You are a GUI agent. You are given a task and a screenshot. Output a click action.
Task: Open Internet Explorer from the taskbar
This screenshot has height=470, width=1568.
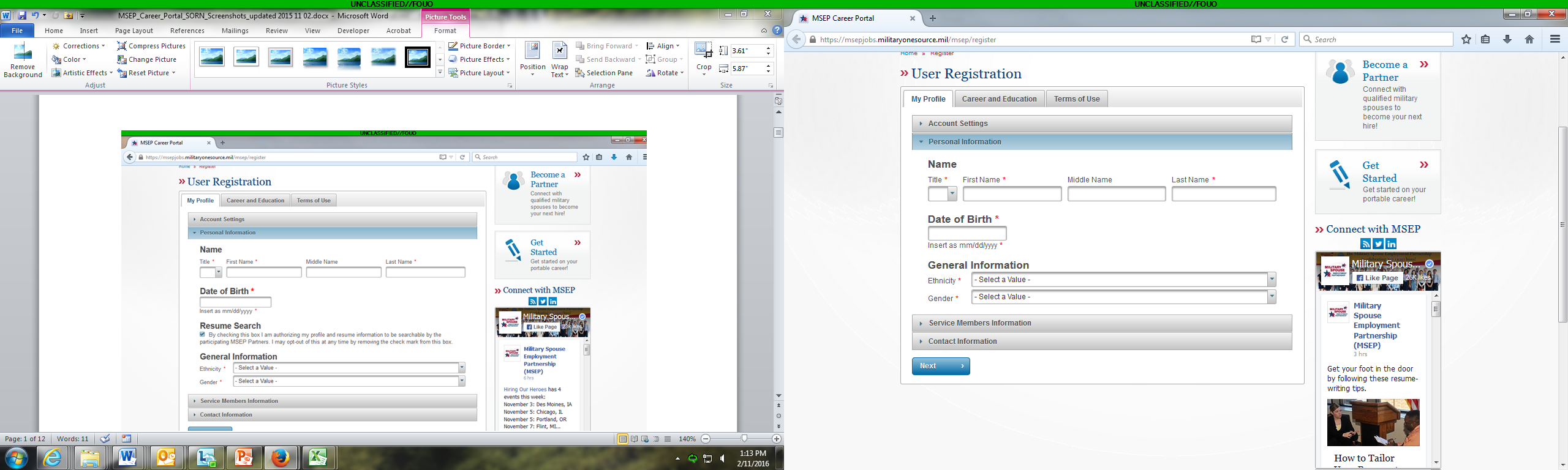pos(52,458)
